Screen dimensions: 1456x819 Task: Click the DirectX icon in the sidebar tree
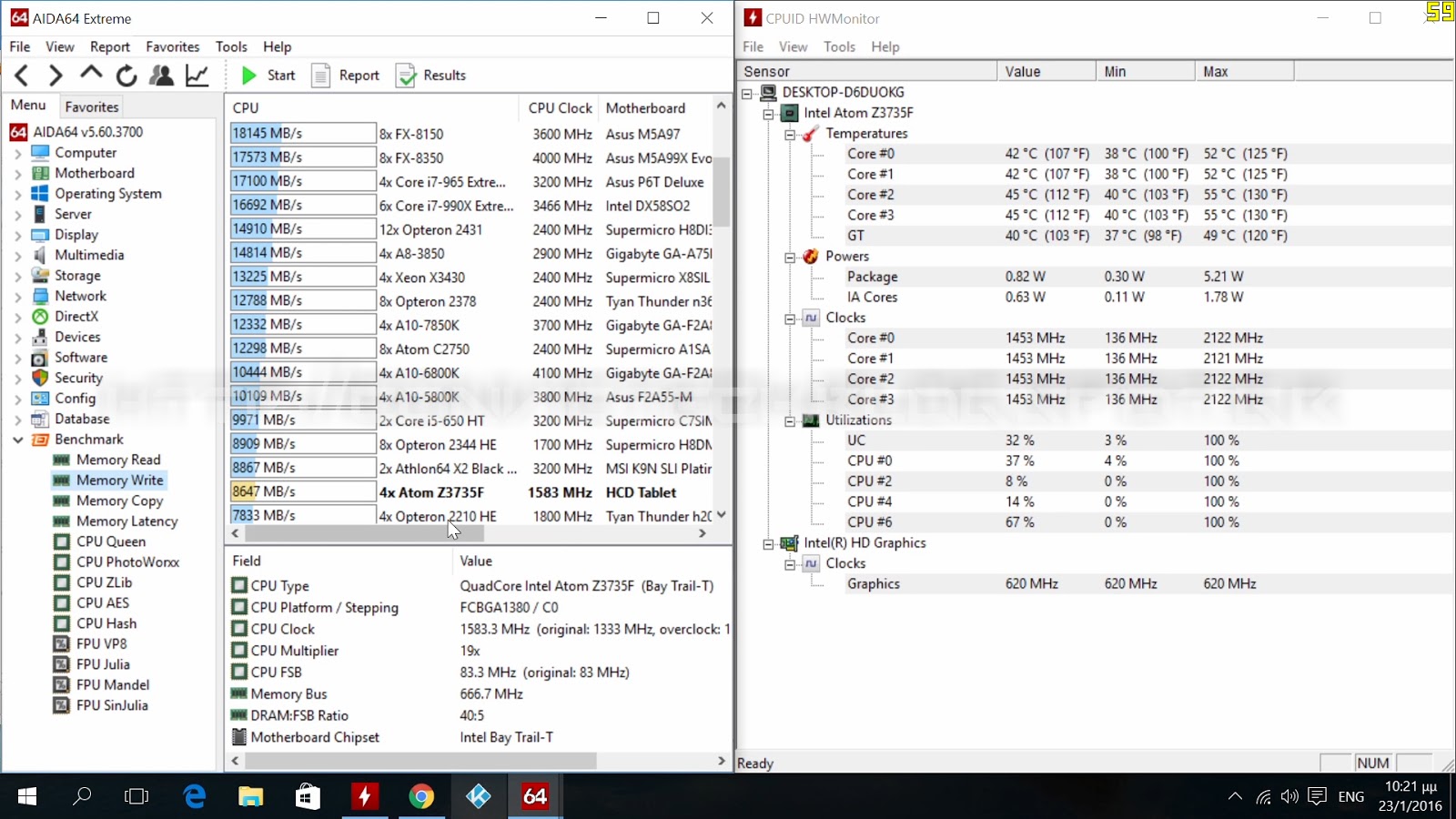click(40, 317)
